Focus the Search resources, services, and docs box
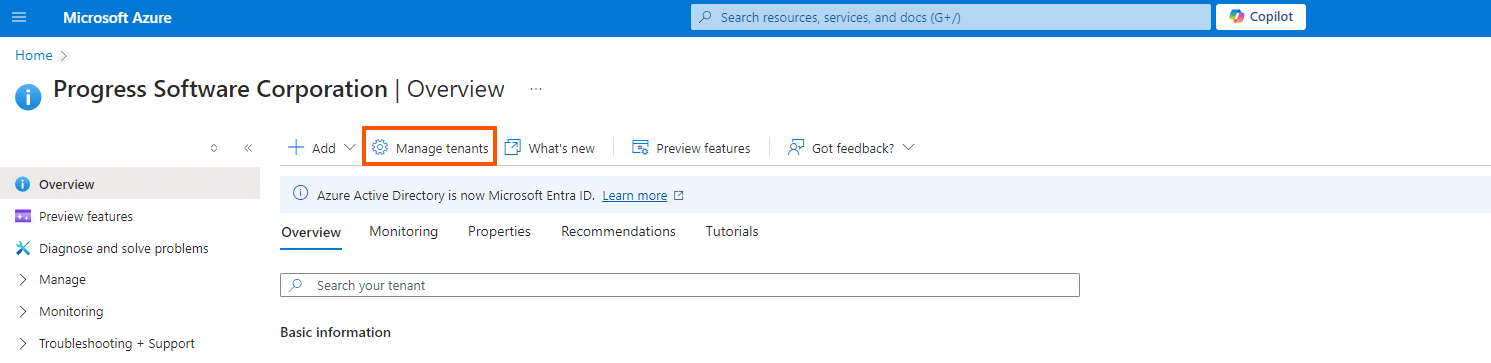The height and width of the screenshot is (363, 1491). tap(951, 17)
